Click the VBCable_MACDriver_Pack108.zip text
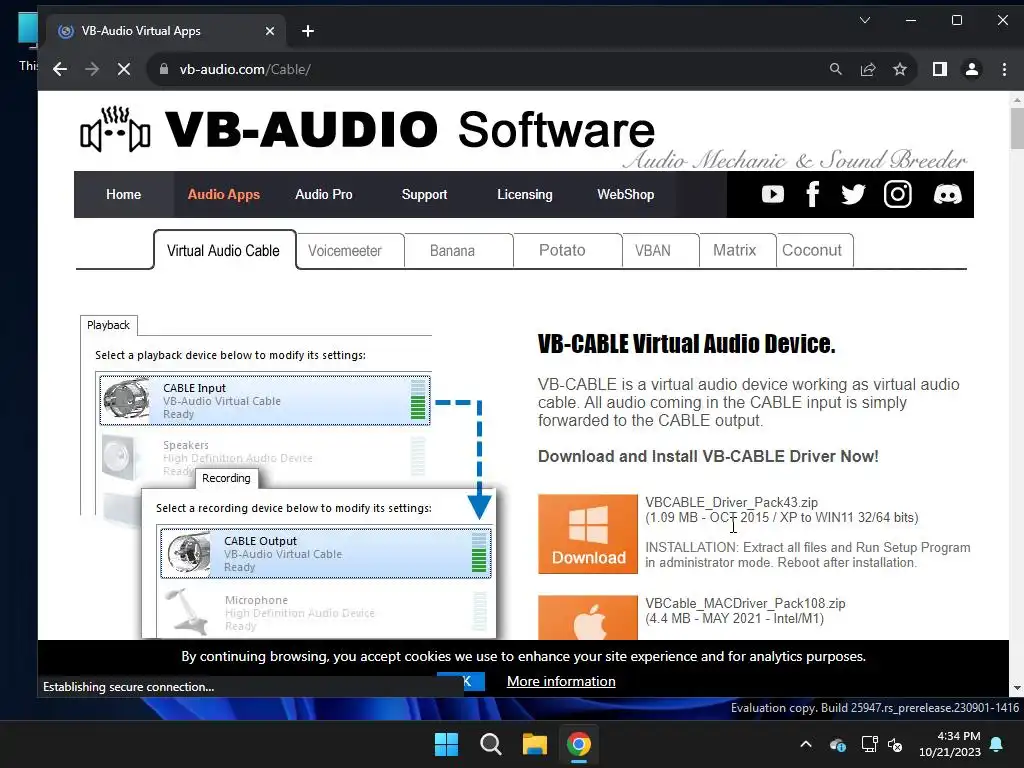 click(745, 603)
